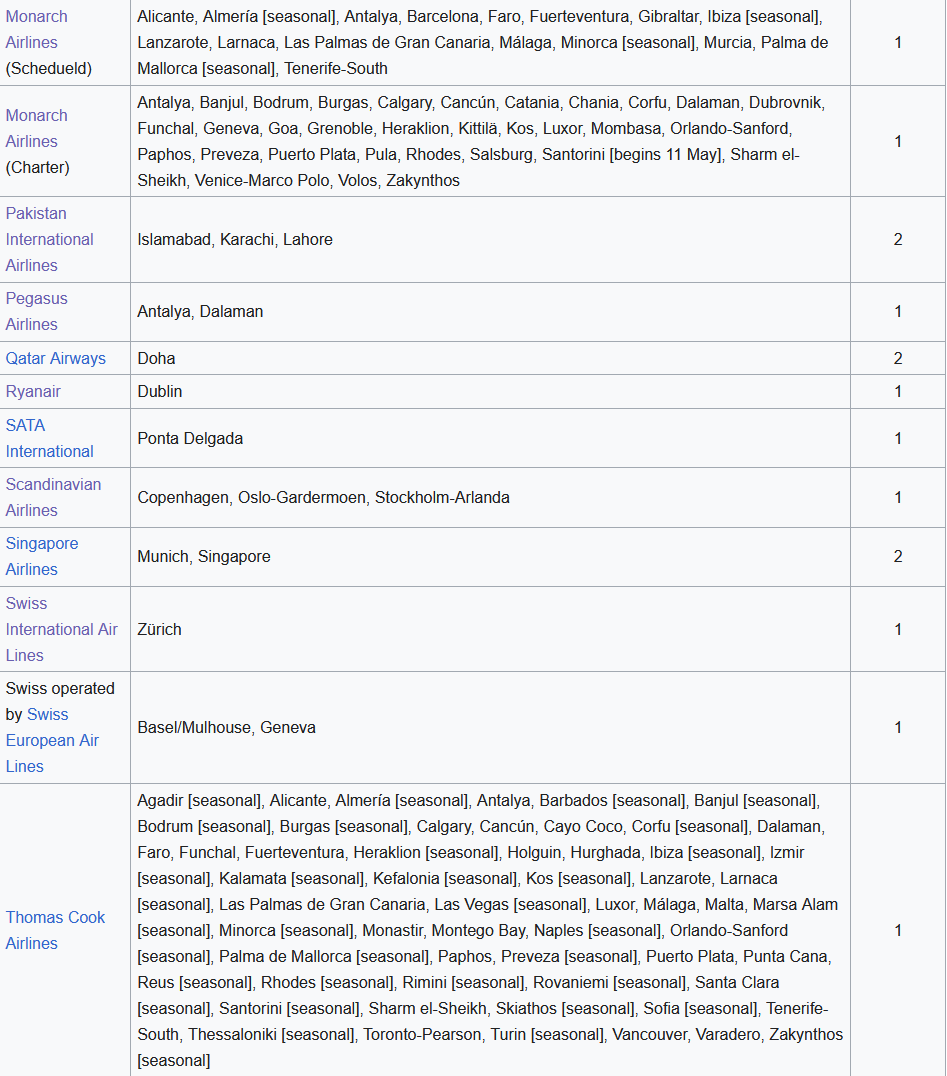Click the 'Islamabad, Karachi, Lahore' destinations text
The width and height of the screenshot is (947, 1076).
pyautogui.click(x=235, y=239)
